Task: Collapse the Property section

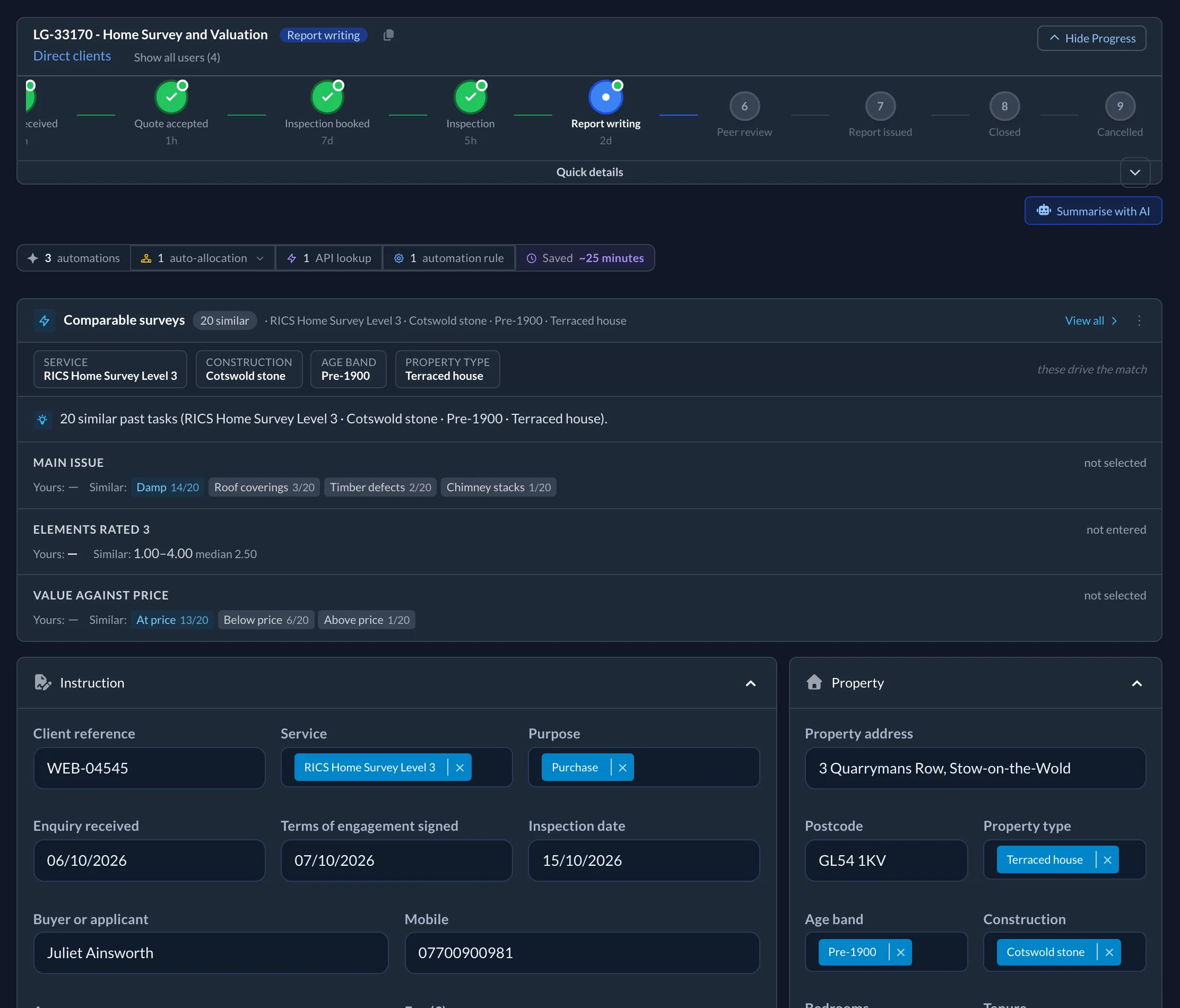Action: pos(1136,683)
